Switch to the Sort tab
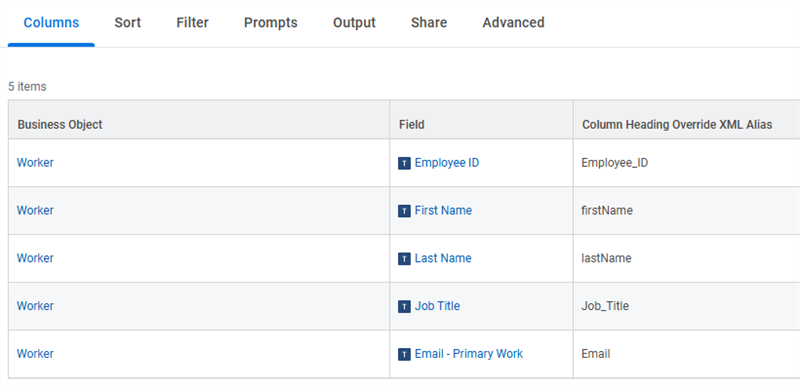 128,23
